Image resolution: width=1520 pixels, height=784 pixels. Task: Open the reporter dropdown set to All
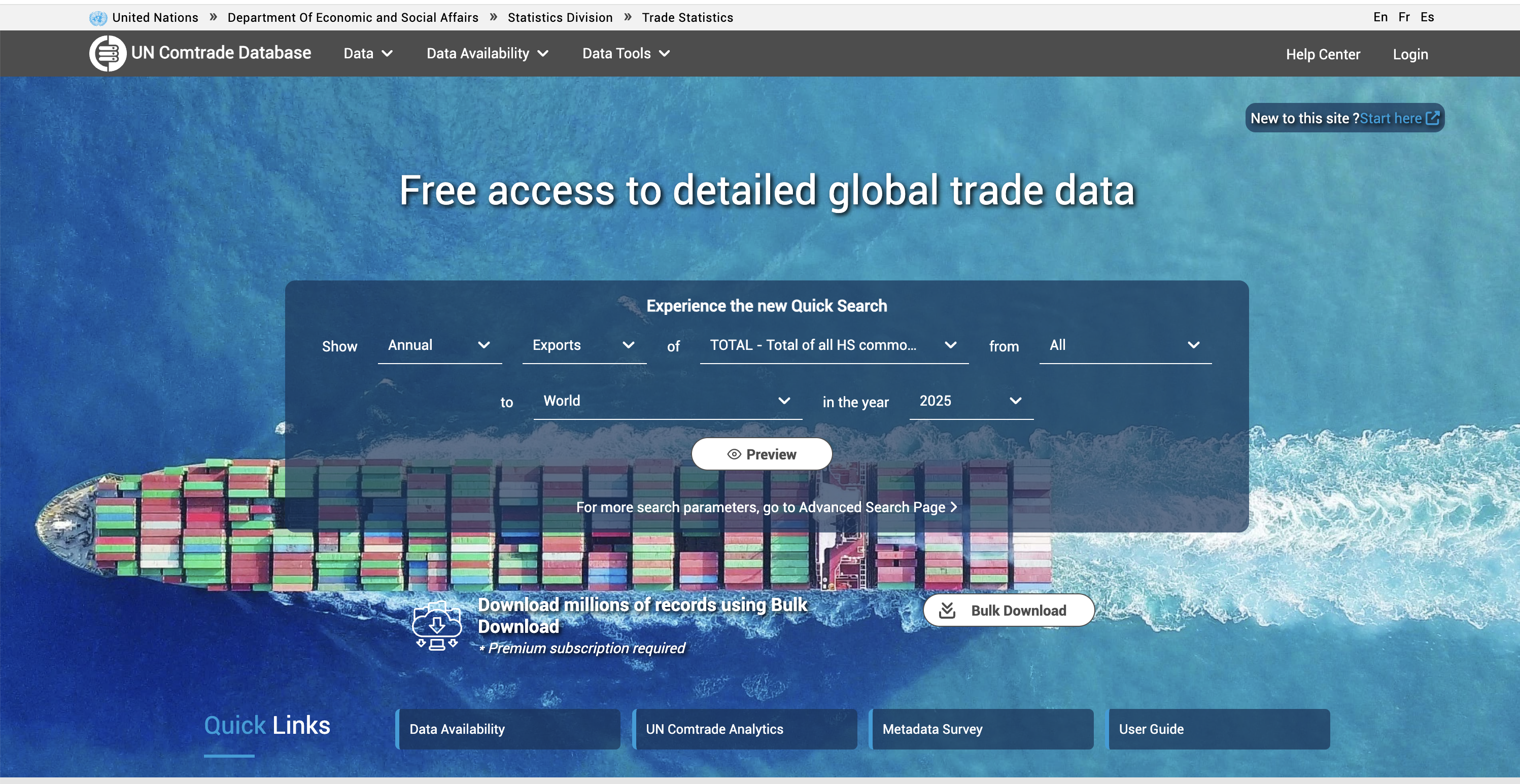point(1124,345)
